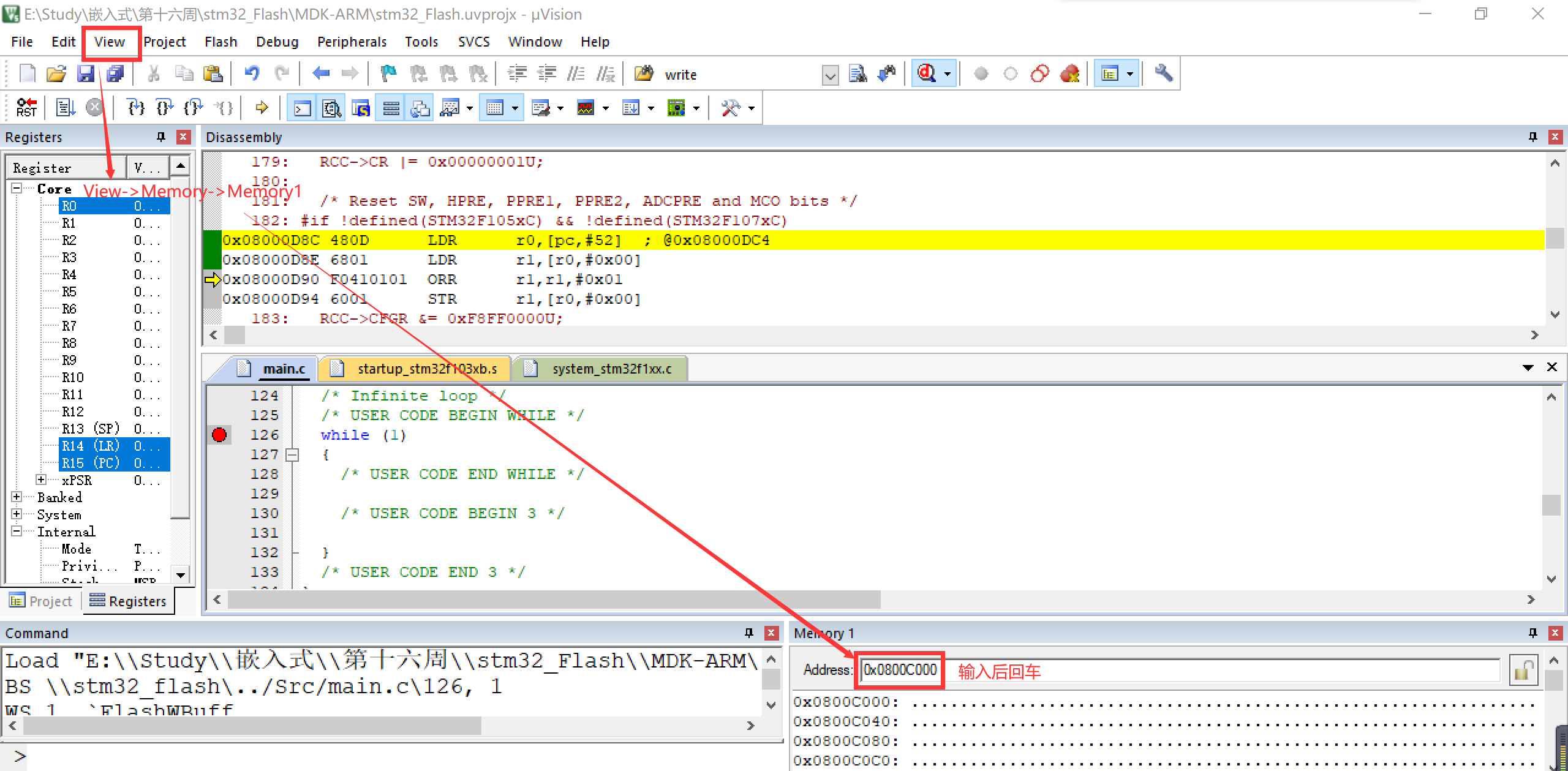Lock the Memory 1 address with padlock
Image resolution: width=1568 pixels, height=771 pixels.
(x=1525, y=670)
